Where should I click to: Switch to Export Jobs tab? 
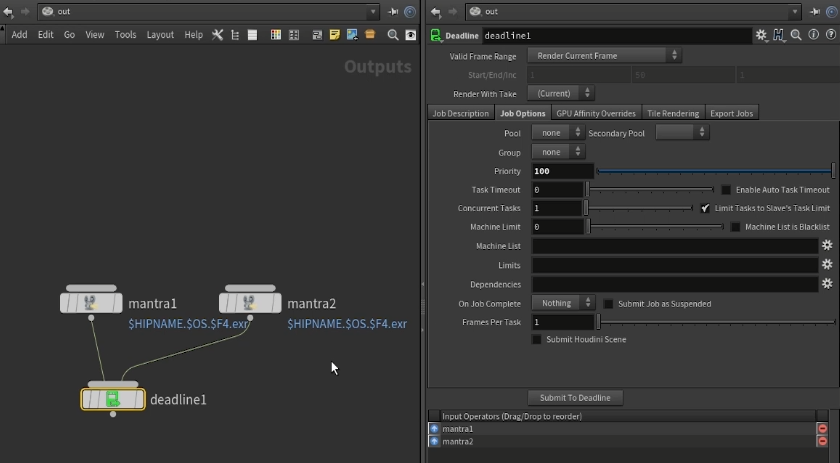(731, 113)
